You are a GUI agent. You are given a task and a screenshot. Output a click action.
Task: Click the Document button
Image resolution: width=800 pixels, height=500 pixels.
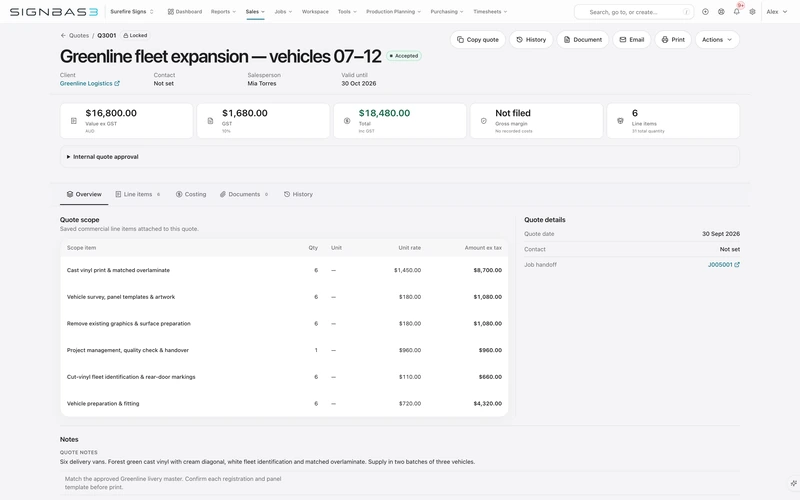(x=583, y=40)
